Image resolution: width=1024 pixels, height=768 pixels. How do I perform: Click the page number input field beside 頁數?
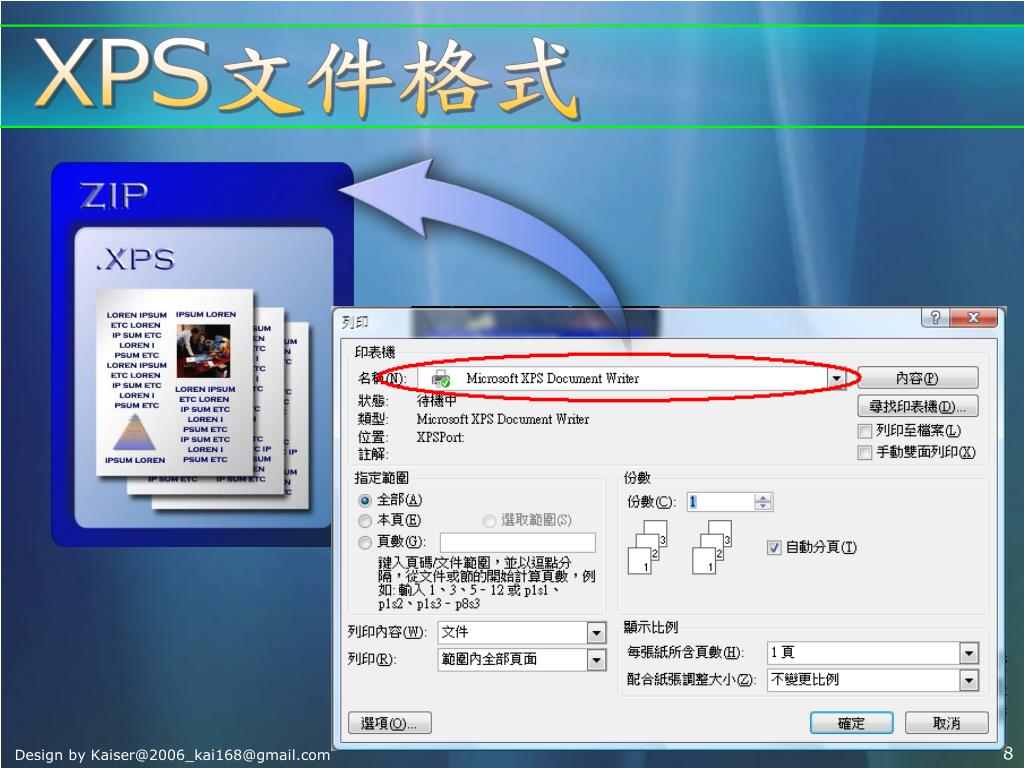(518, 543)
